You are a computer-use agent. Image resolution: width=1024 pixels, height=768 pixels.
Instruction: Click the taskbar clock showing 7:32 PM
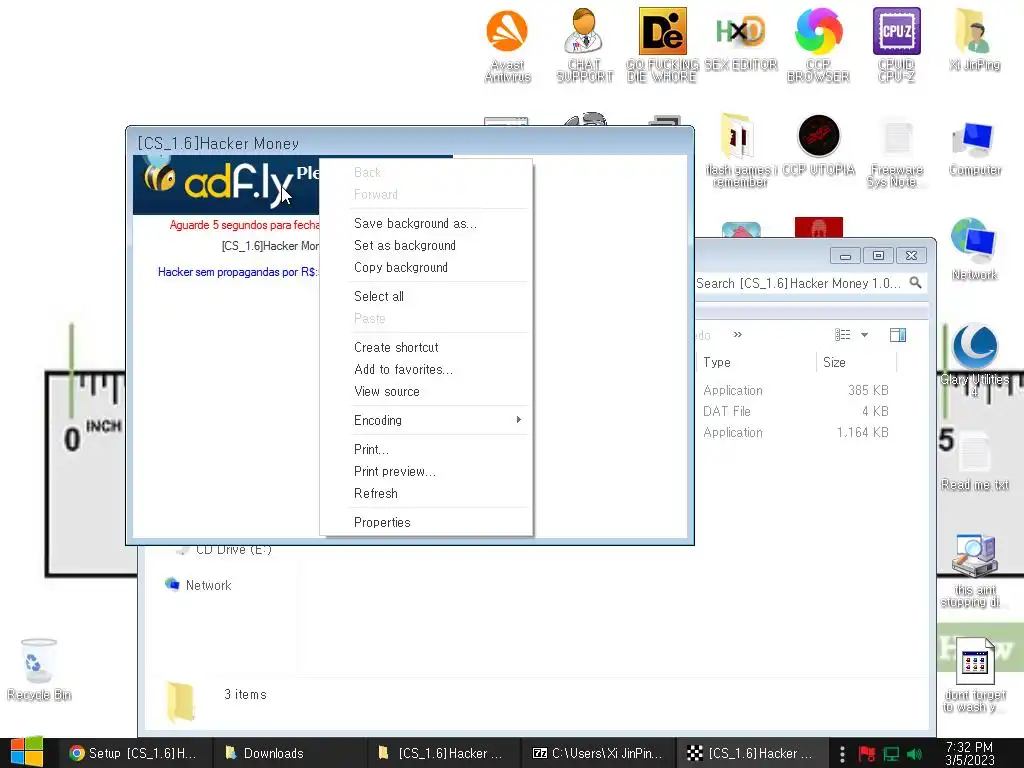[x=970, y=754]
